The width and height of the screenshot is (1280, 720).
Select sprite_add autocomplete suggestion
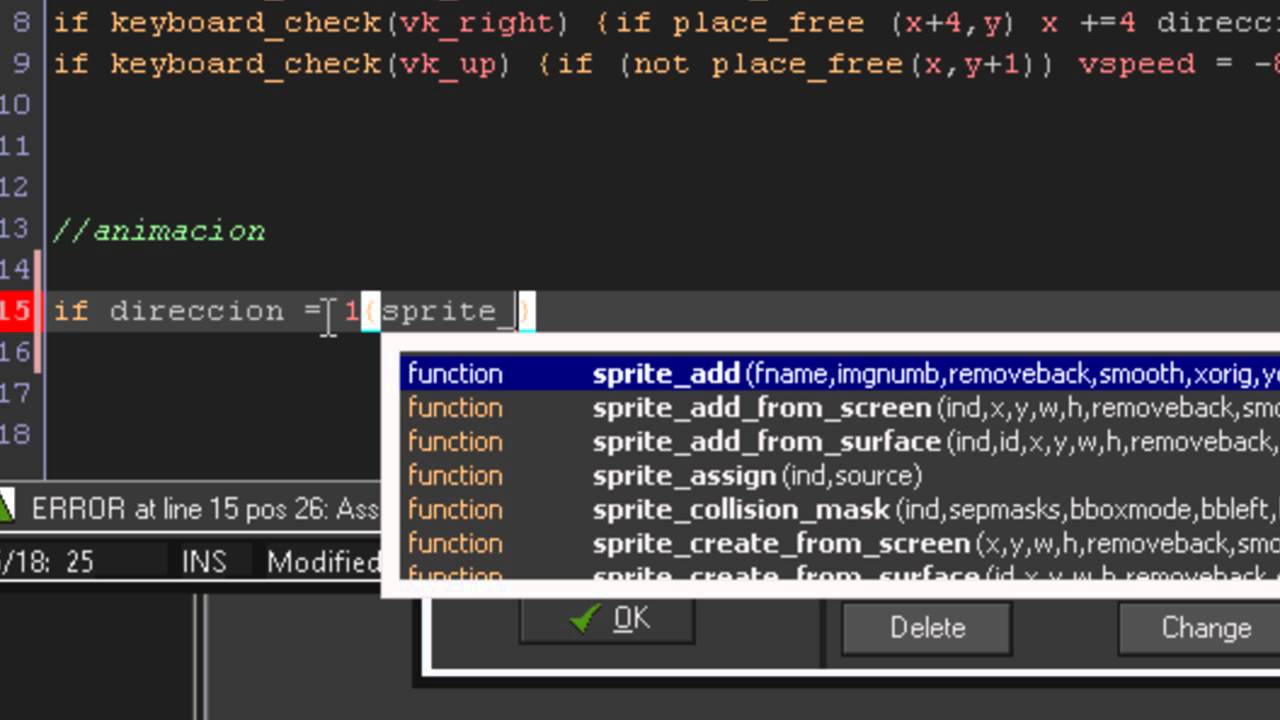click(x=840, y=374)
